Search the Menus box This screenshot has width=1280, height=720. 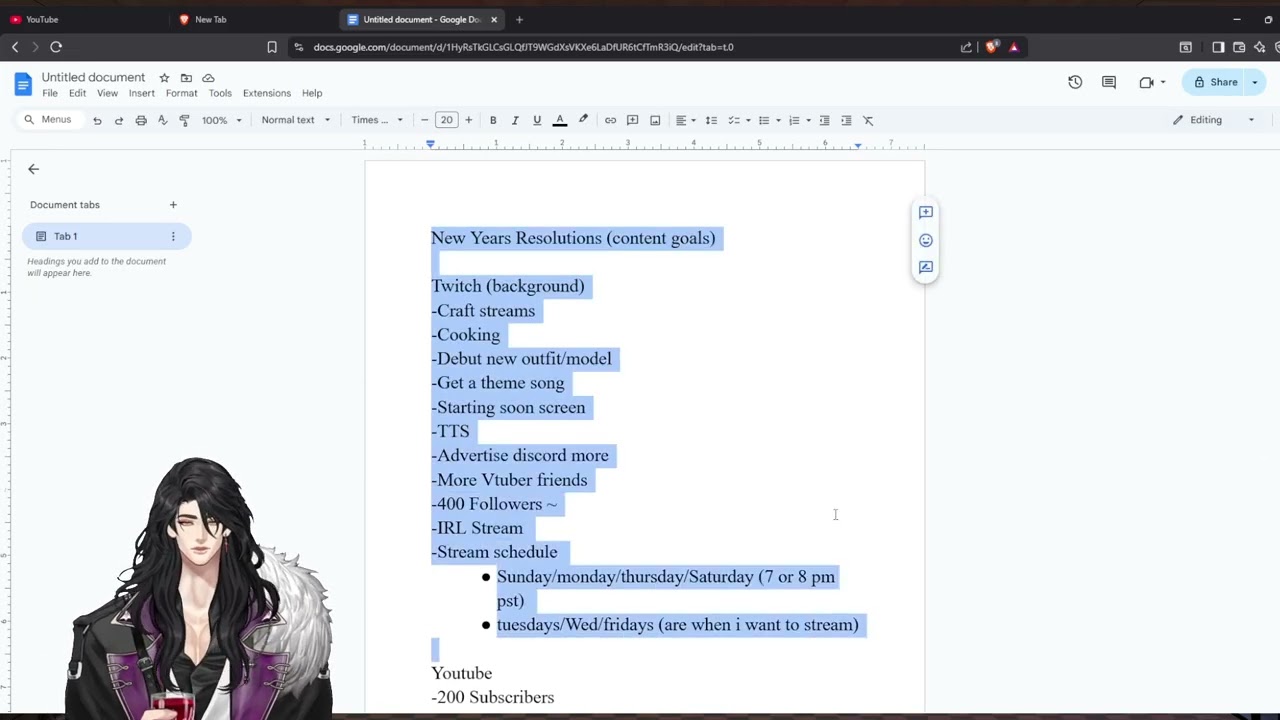(x=48, y=120)
